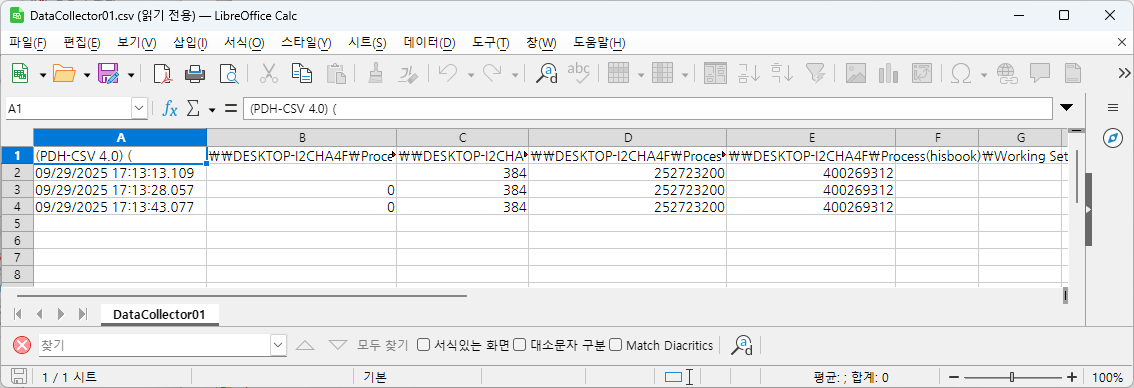Select the DataCollector01 sheet tab
Viewport: 1134px width, 388px height.
(160, 314)
